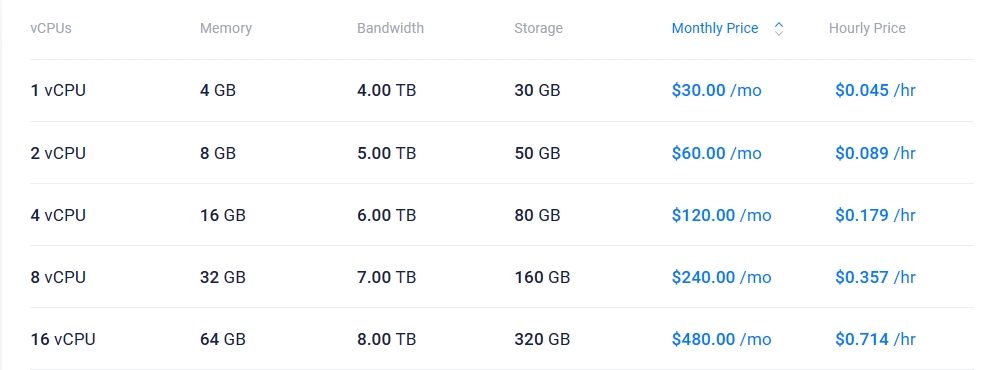Click the $0.714 /hr hourly price
The width and height of the screenshot is (992, 370).
pos(876,339)
